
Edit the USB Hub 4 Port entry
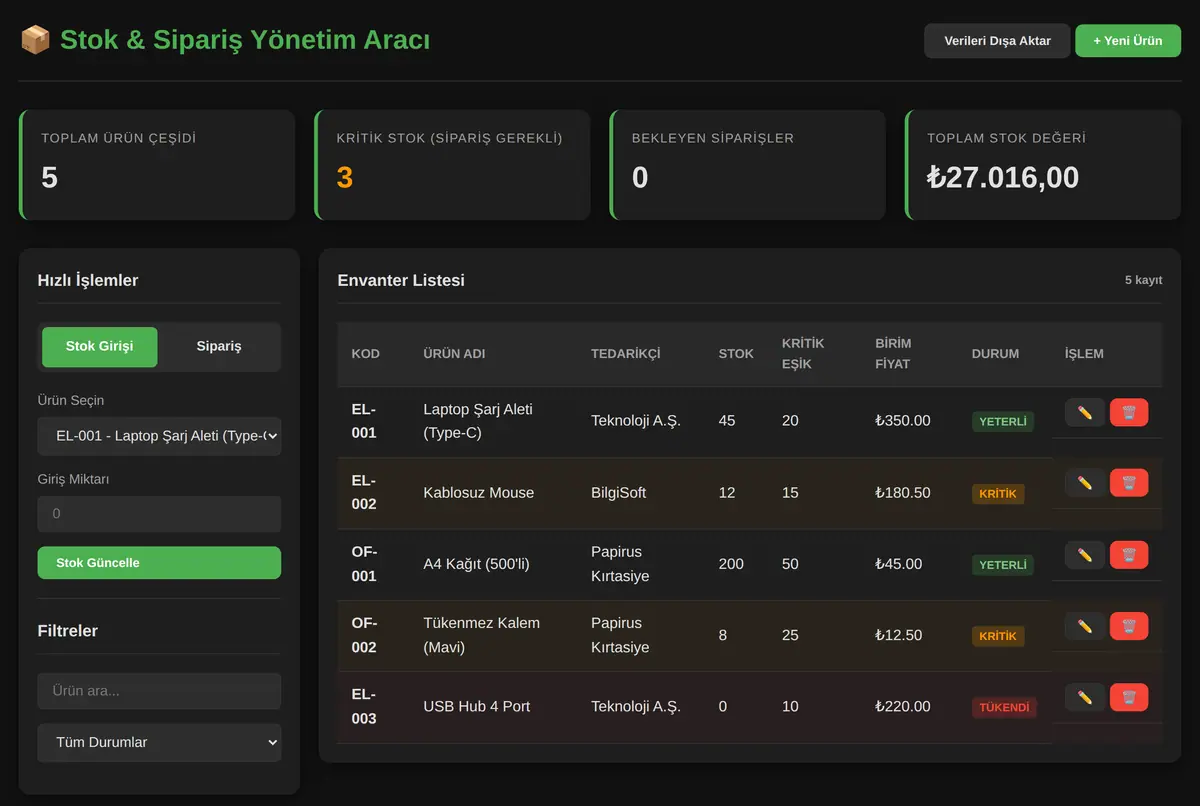point(1085,697)
